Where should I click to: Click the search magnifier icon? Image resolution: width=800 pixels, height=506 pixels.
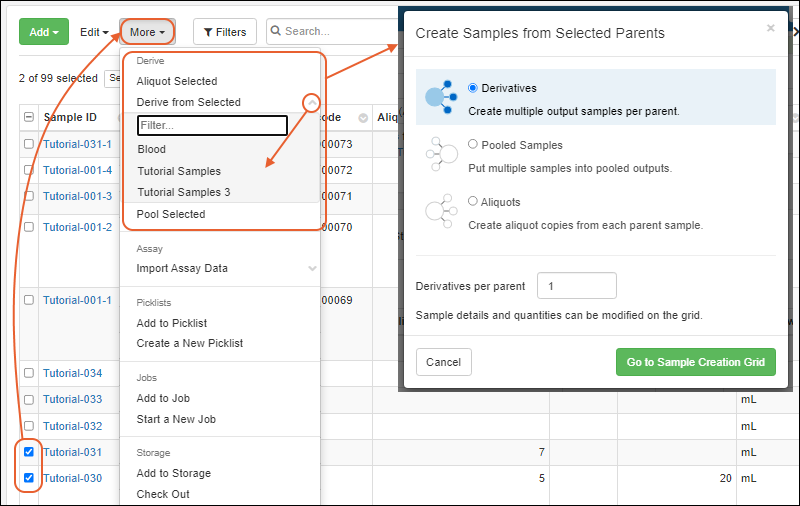click(275, 32)
